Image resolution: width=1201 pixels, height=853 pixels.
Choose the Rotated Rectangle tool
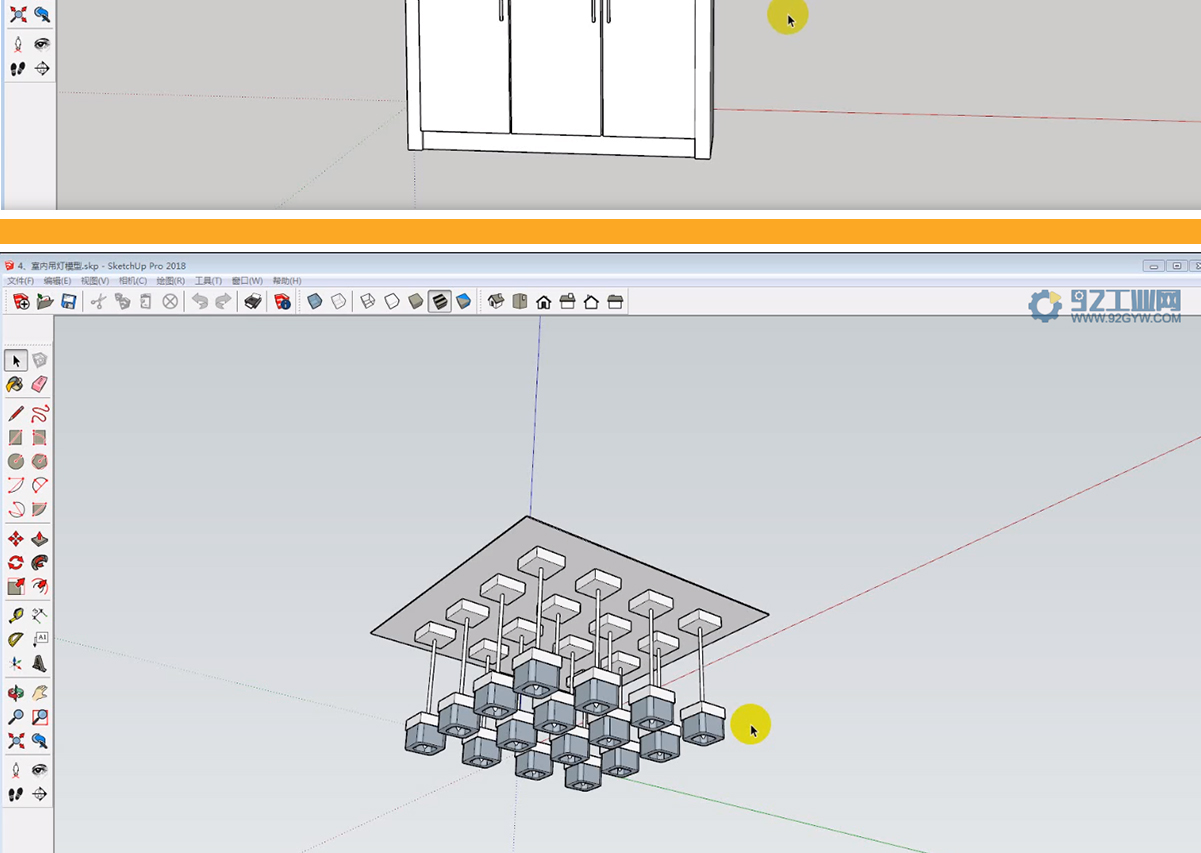40,438
